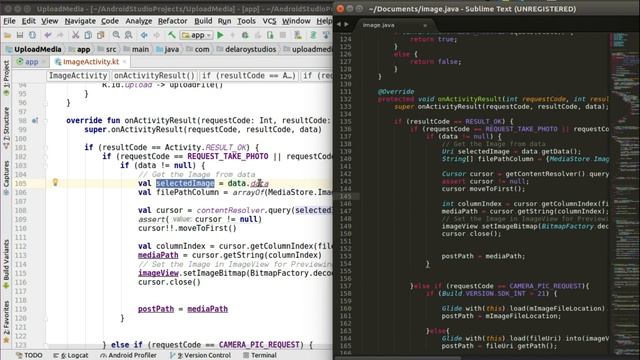Collapse the onActivityResult fold marker on line 98
This screenshot has height=360, width=640.
[x=45, y=120]
